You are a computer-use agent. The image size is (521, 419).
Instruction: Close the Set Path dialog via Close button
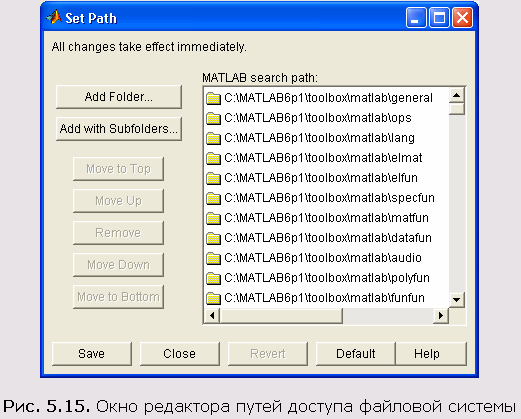(180, 354)
